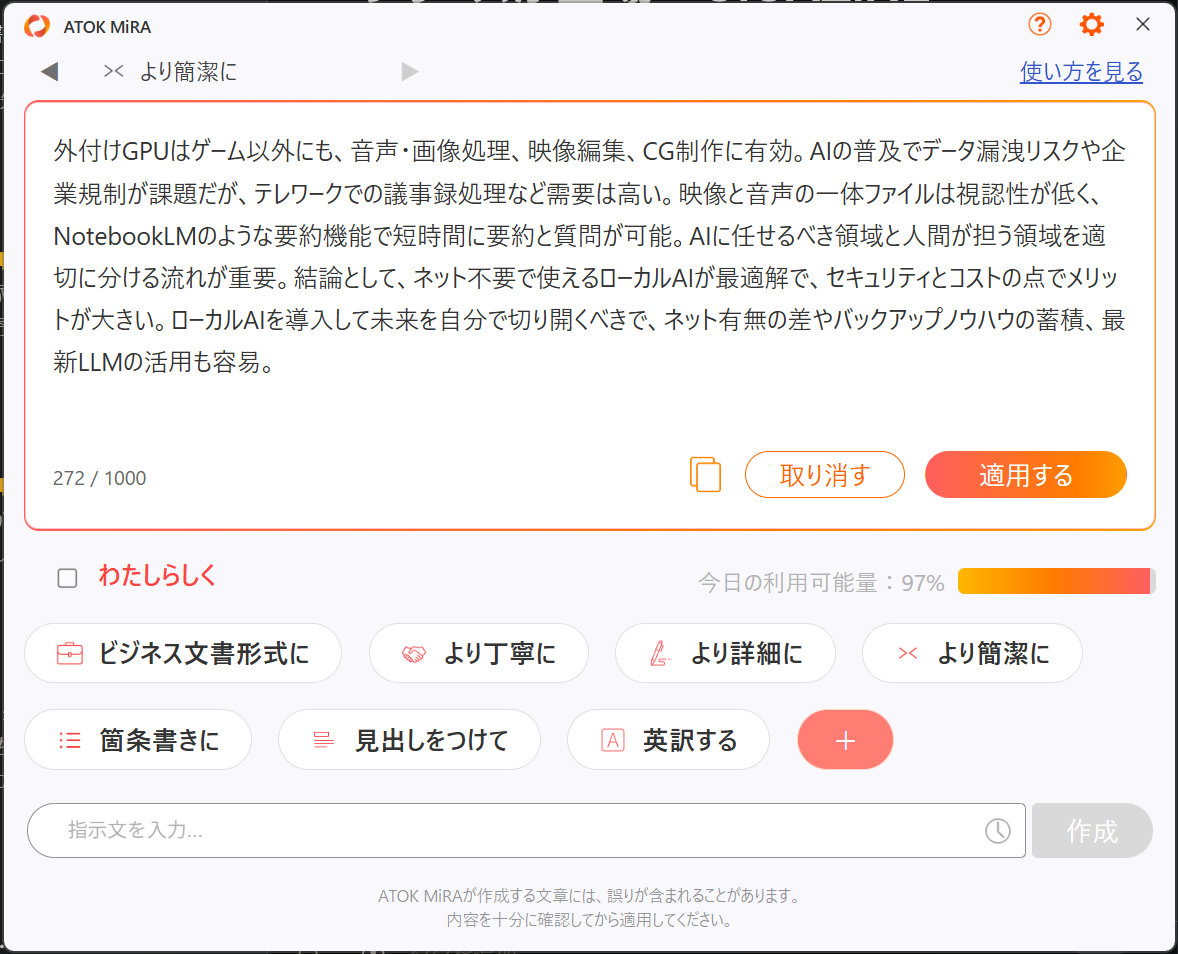The height and width of the screenshot is (954, 1178).
Task: Click the plus button to add instruction
Action: [845, 740]
